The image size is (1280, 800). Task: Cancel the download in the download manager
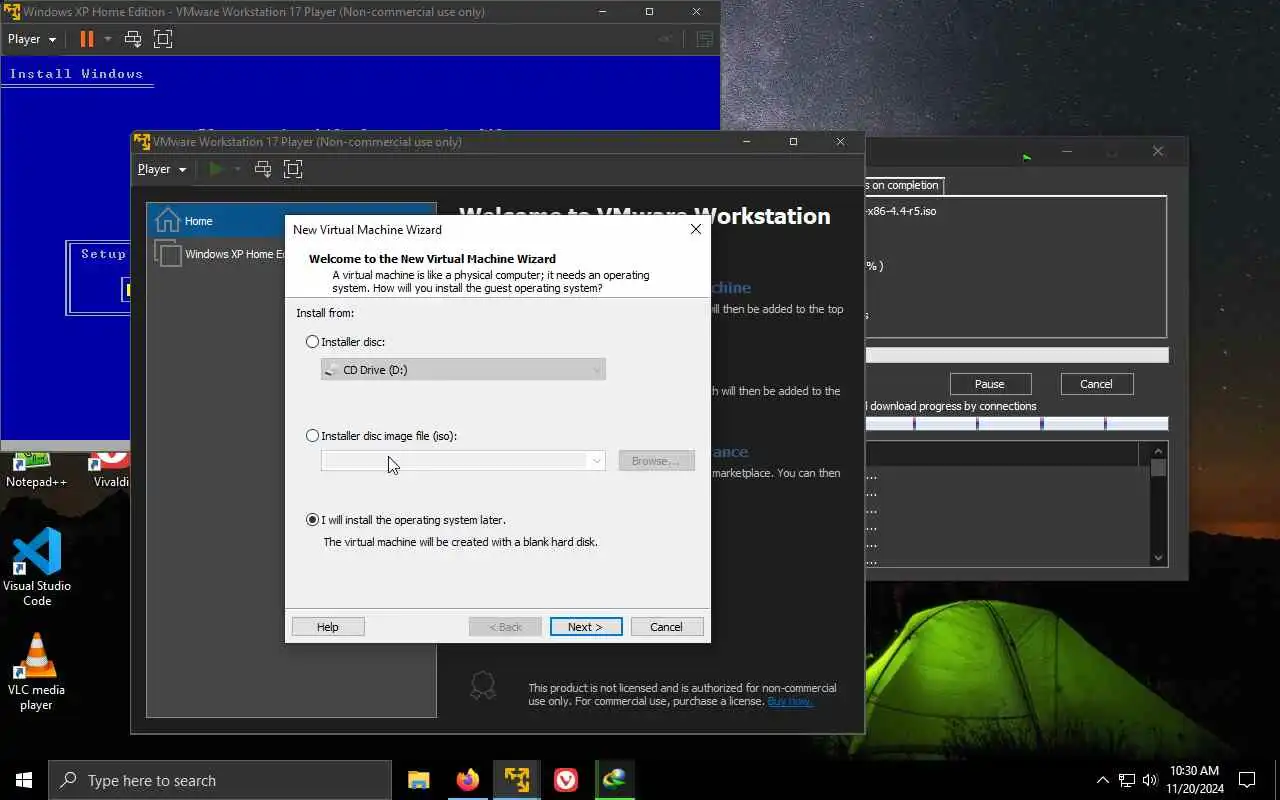pos(1096,384)
